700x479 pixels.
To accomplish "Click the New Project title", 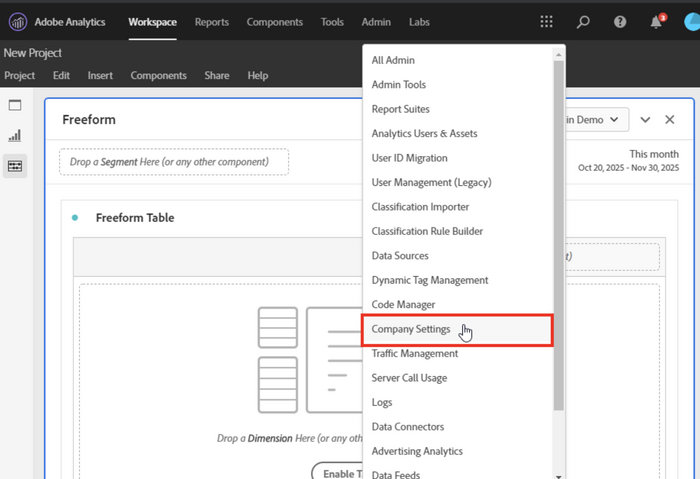I will point(33,53).
